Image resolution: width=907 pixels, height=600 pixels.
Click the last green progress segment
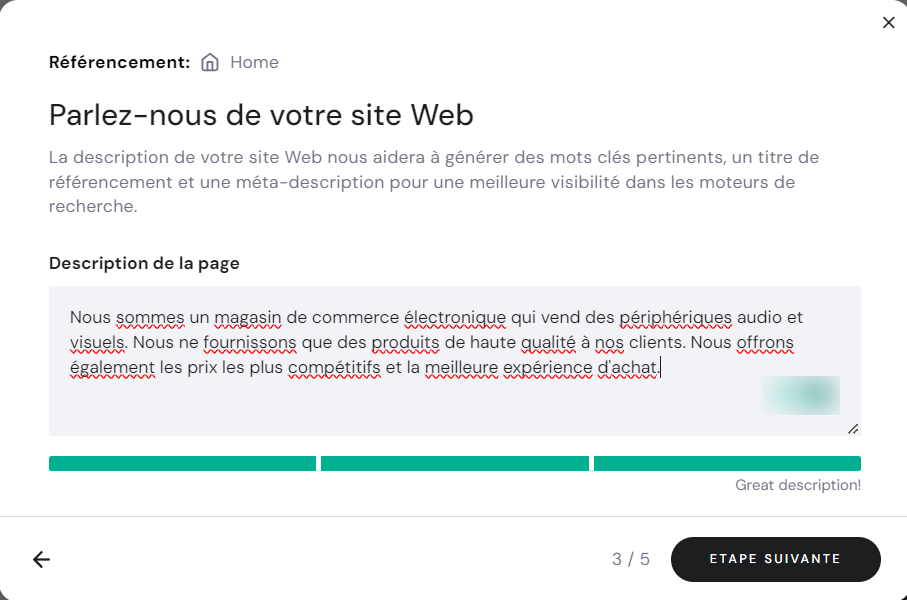[x=727, y=463]
